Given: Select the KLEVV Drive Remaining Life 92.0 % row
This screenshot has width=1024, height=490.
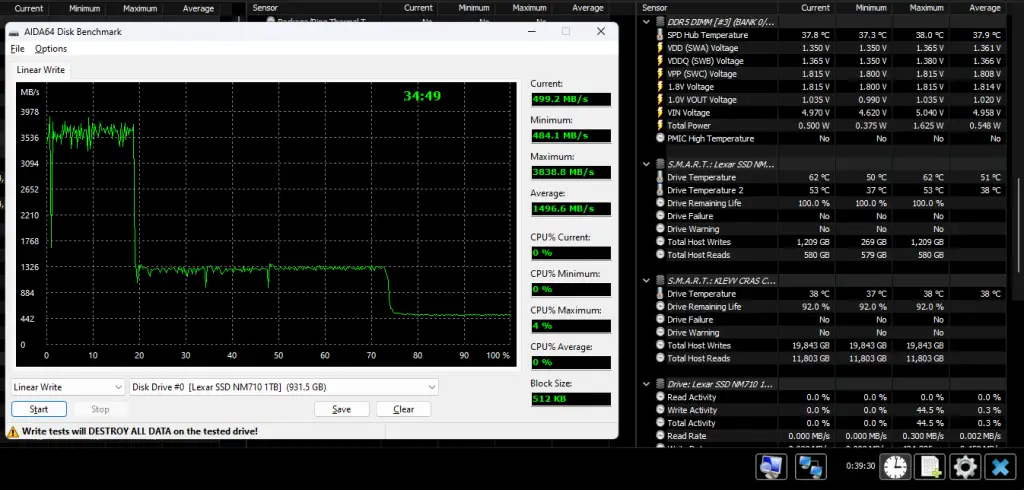Looking at the screenshot, I should 823,306.
